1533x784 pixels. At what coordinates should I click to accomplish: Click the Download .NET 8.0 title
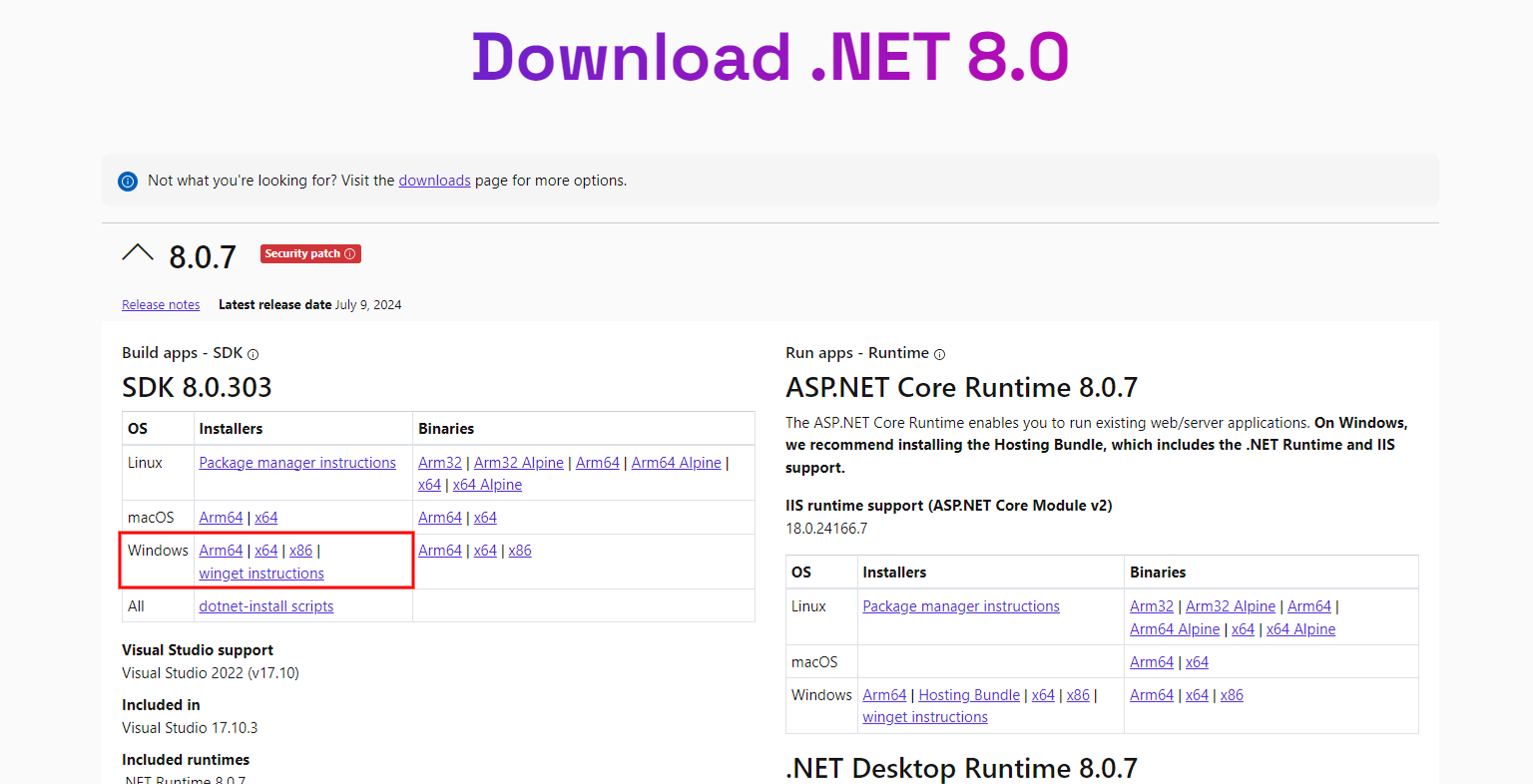pyautogui.click(x=769, y=57)
